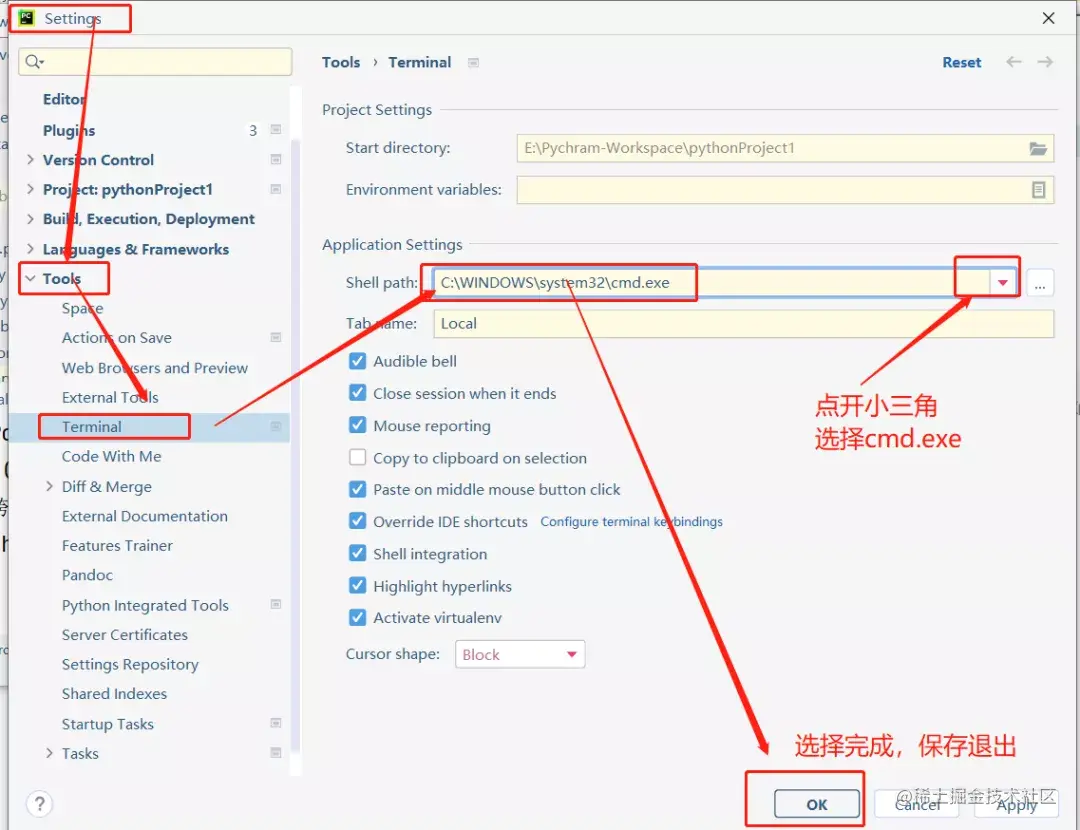
Task: Expand the Tasks node
Action: coord(49,754)
